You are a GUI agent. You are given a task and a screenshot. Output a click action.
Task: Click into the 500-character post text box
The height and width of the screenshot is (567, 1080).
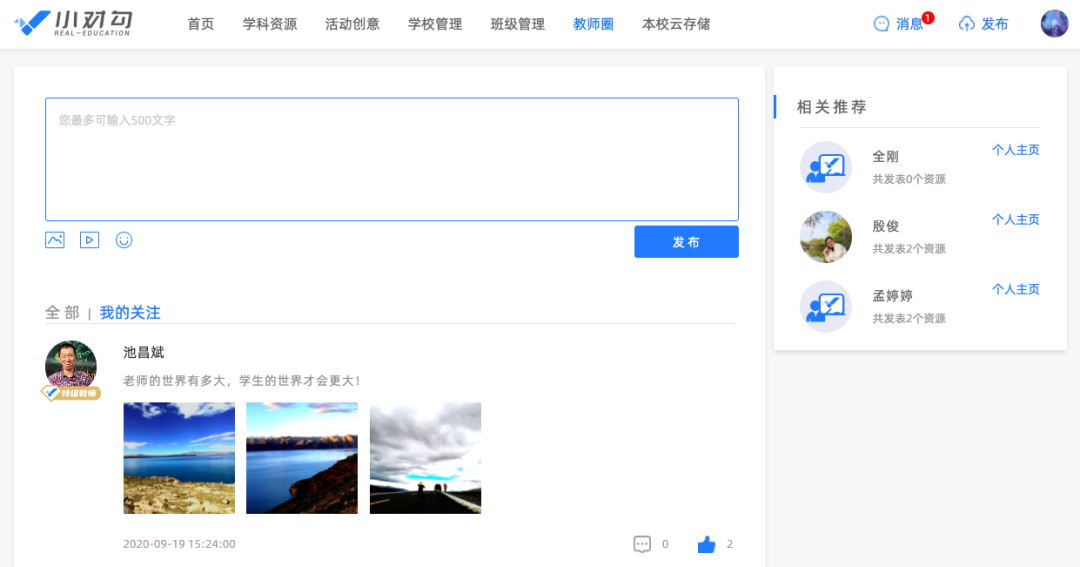(391, 159)
